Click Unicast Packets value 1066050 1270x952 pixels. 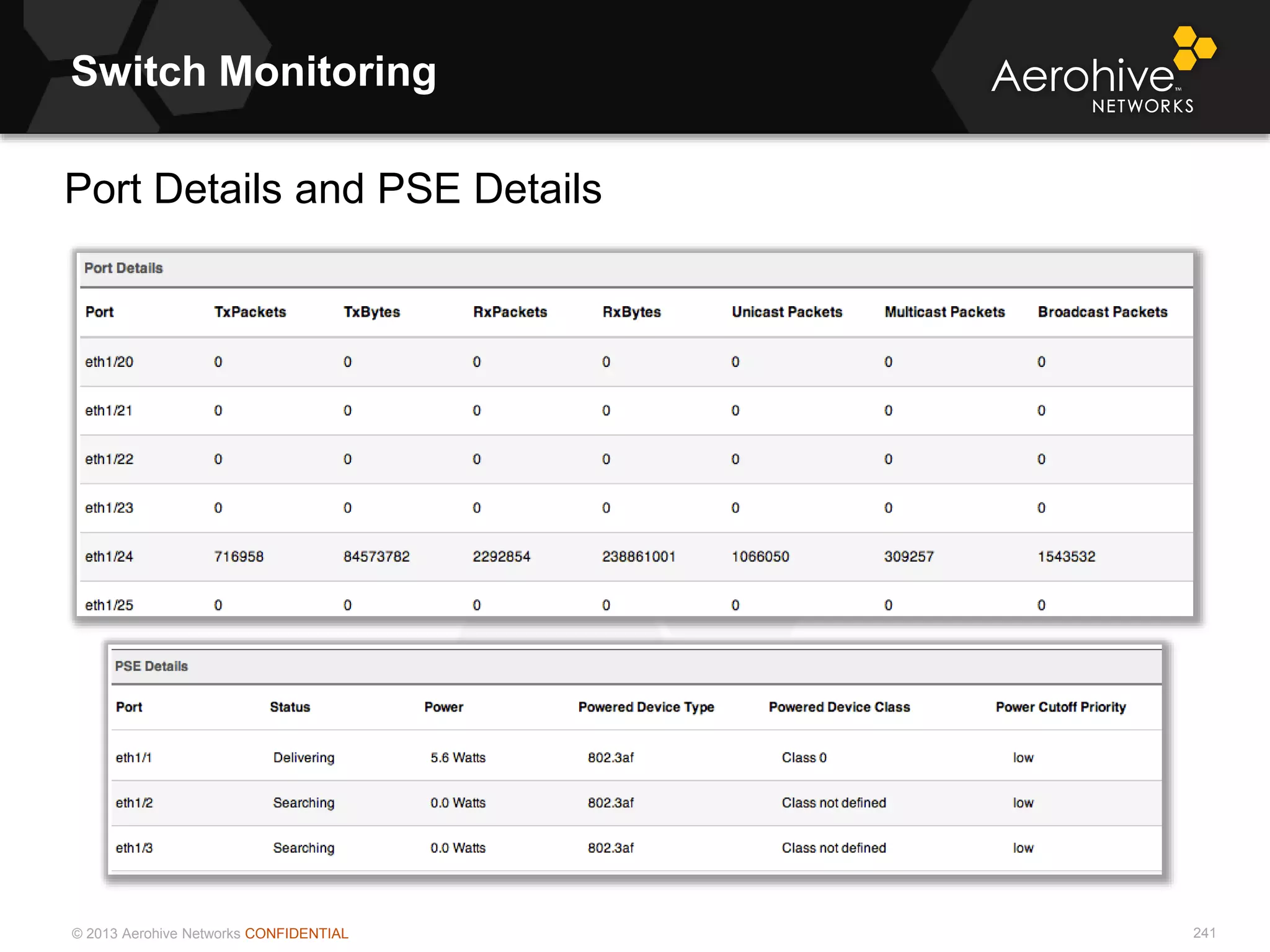pyautogui.click(x=760, y=557)
